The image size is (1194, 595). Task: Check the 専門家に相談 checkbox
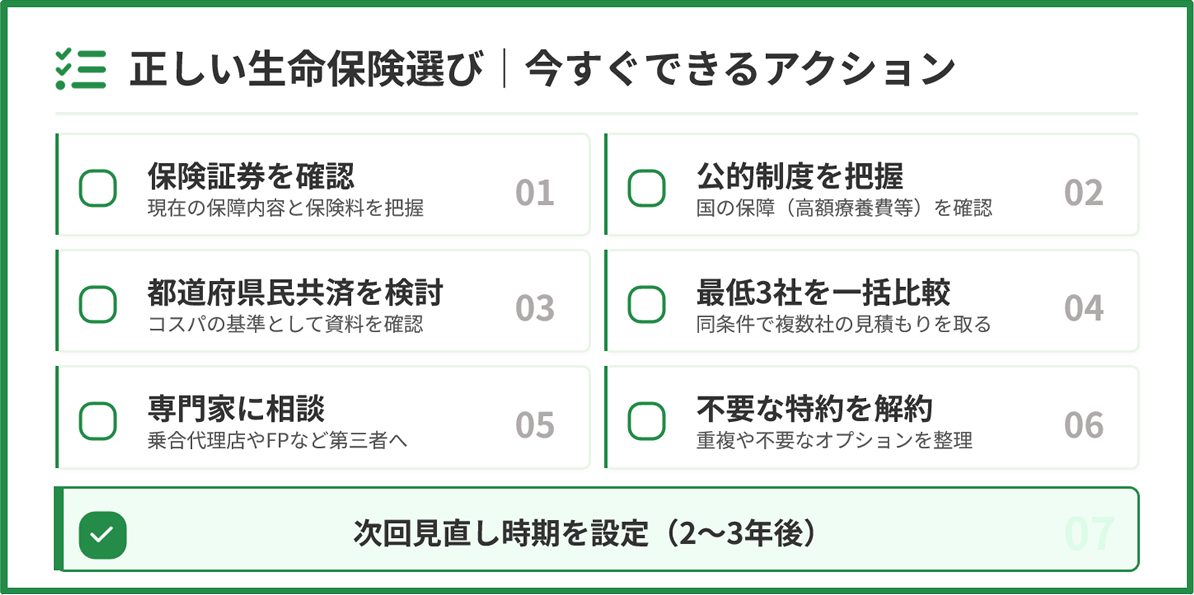click(x=98, y=421)
